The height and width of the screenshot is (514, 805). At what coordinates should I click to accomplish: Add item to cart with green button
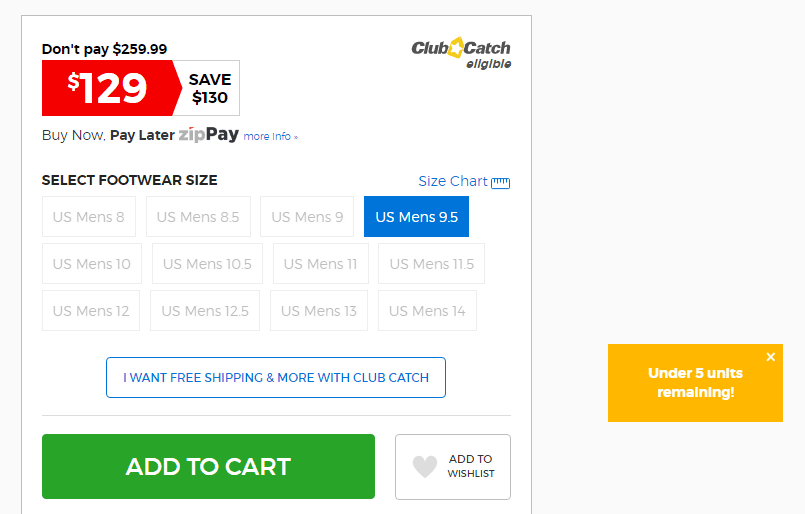click(x=208, y=466)
